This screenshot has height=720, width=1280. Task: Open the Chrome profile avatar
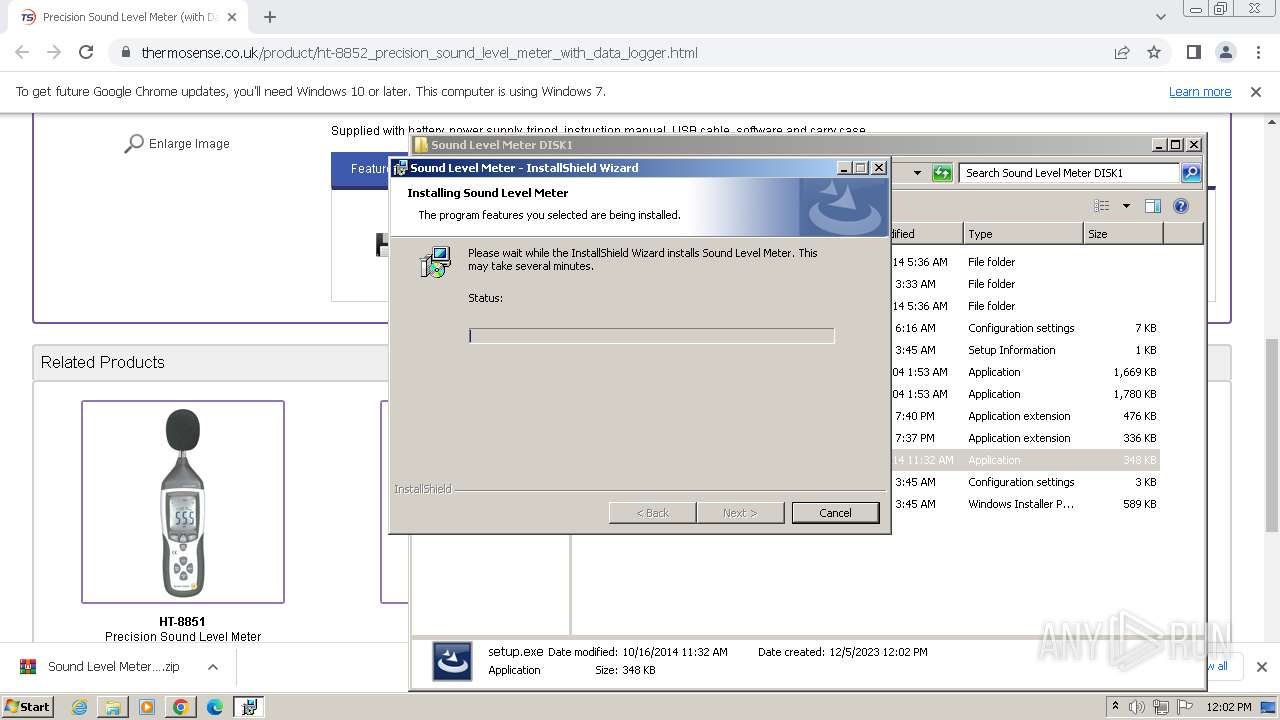1226,53
